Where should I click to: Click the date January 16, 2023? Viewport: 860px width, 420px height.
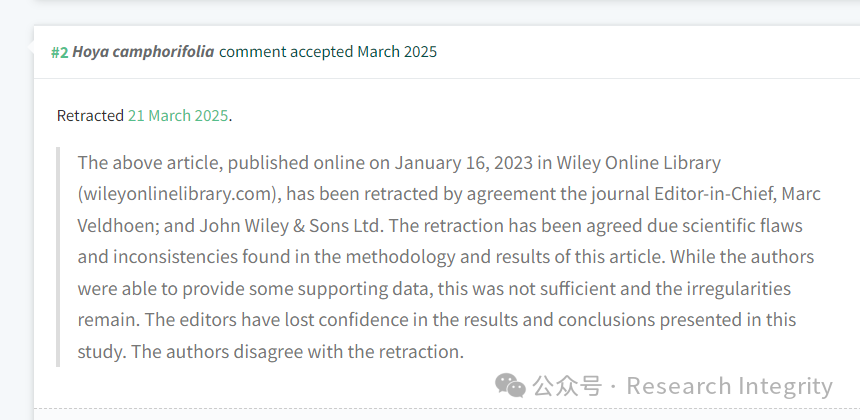point(463,163)
